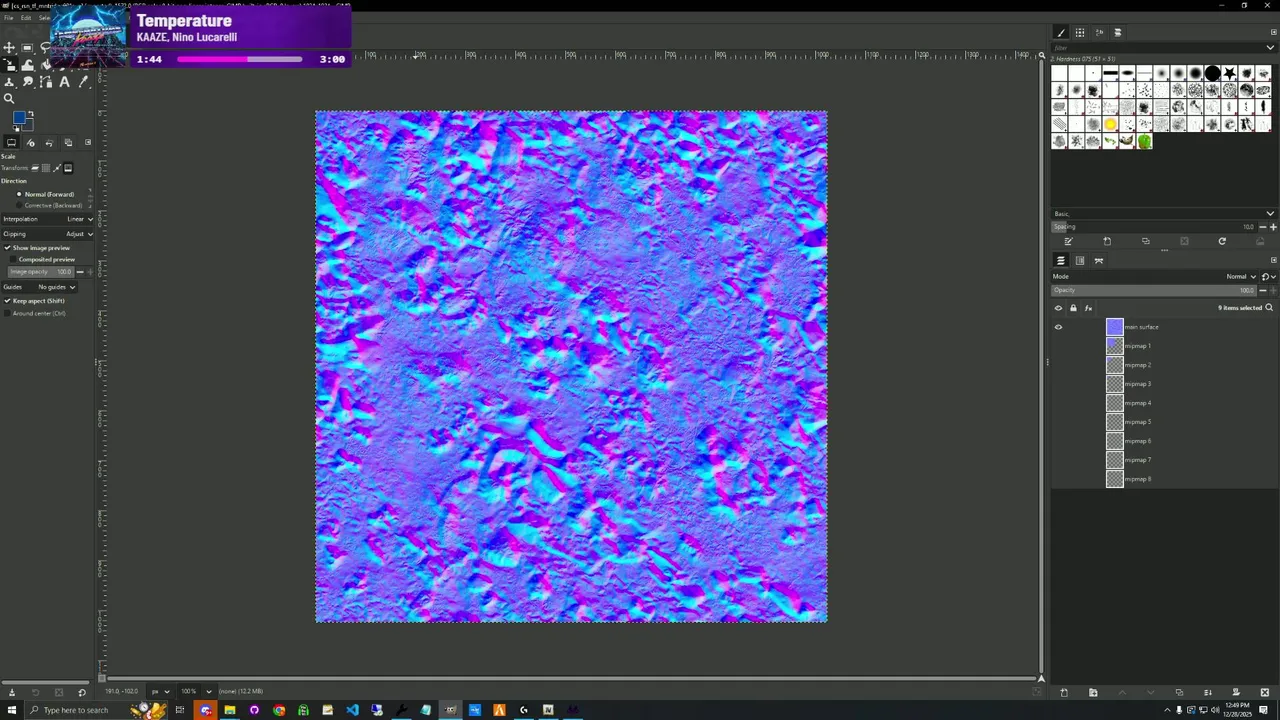The image size is (1280, 720).
Task: Select the Rectangle Select tool
Action: 27,48
